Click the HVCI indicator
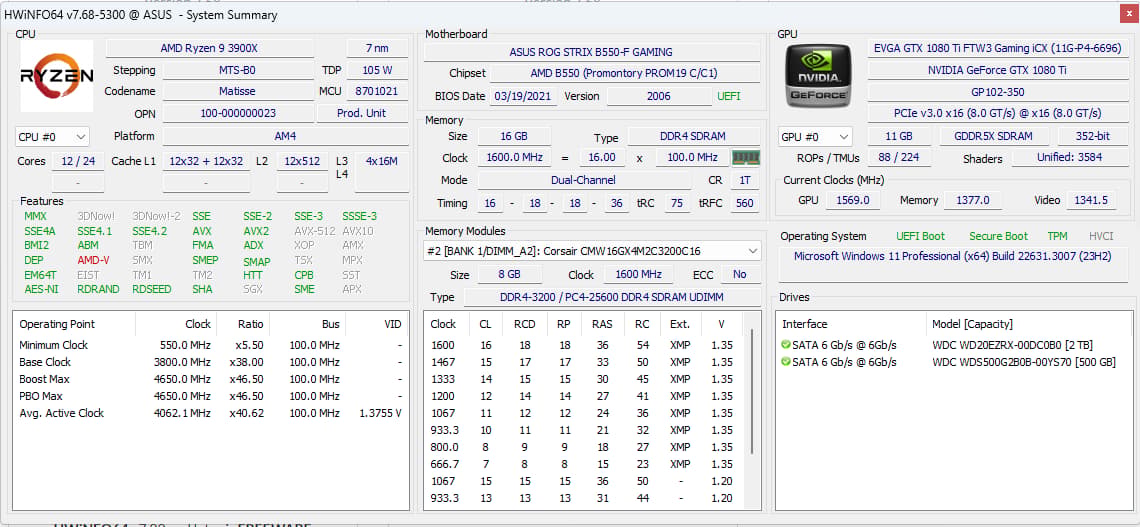Image resolution: width=1140 pixels, height=527 pixels. click(x=1101, y=236)
